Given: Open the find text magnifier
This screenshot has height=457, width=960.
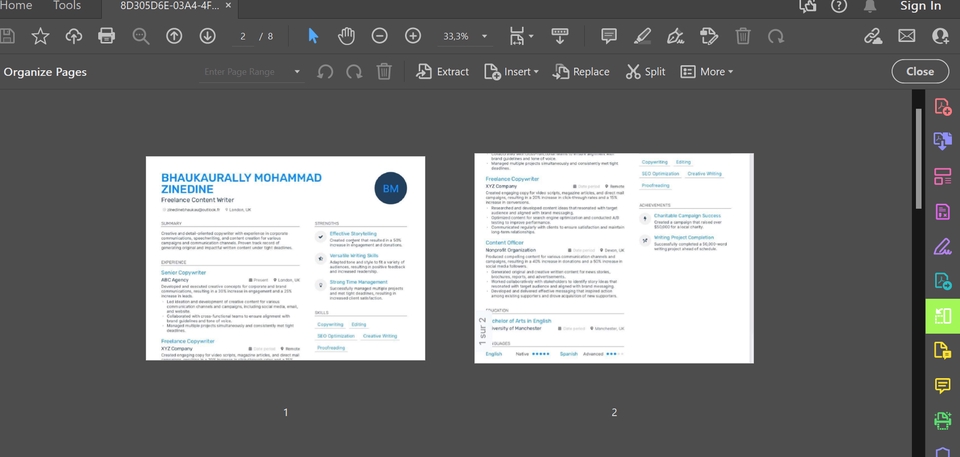Looking at the screenshot, I should [x=141, y=36].
